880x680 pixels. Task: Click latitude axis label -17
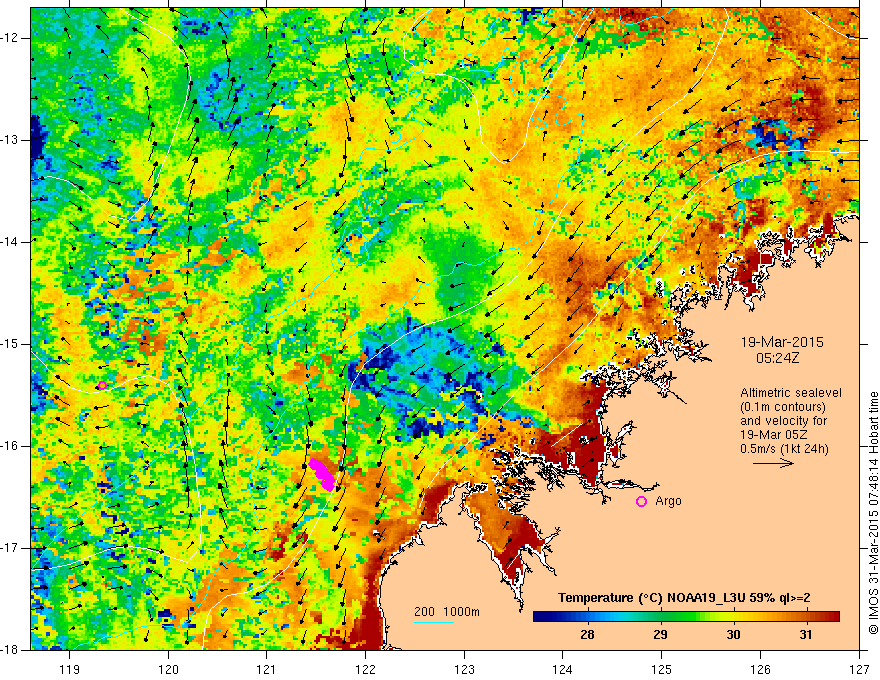pos(10,548)
